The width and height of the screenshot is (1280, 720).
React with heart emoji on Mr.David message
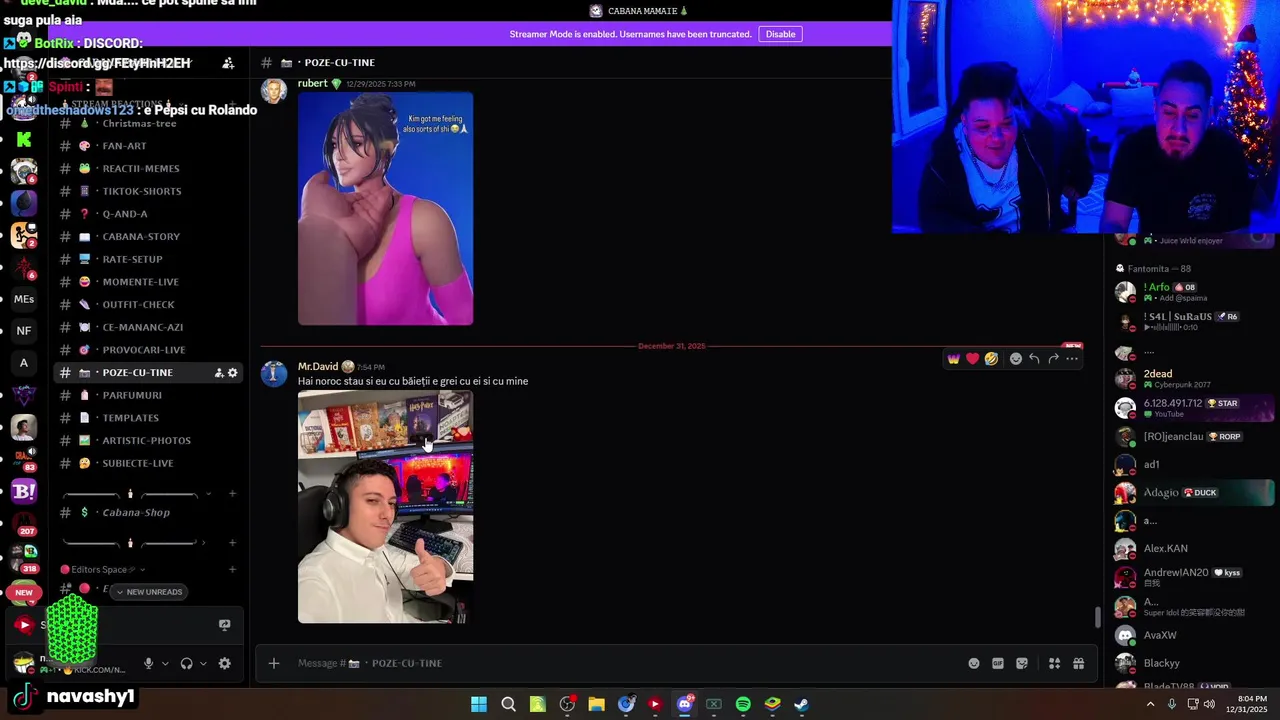coord(972,358)
